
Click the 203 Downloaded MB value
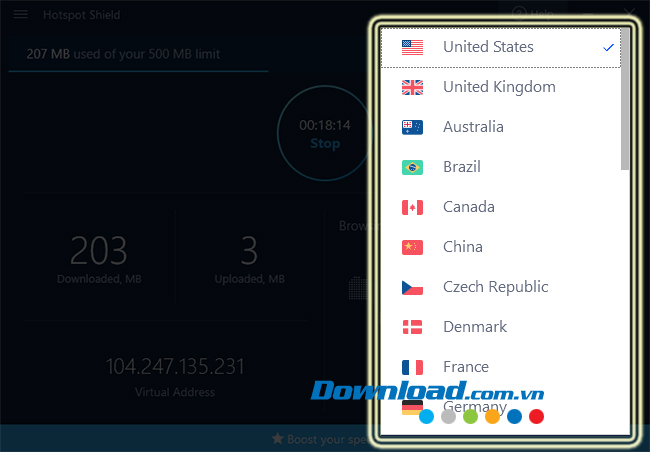[99, 250]
